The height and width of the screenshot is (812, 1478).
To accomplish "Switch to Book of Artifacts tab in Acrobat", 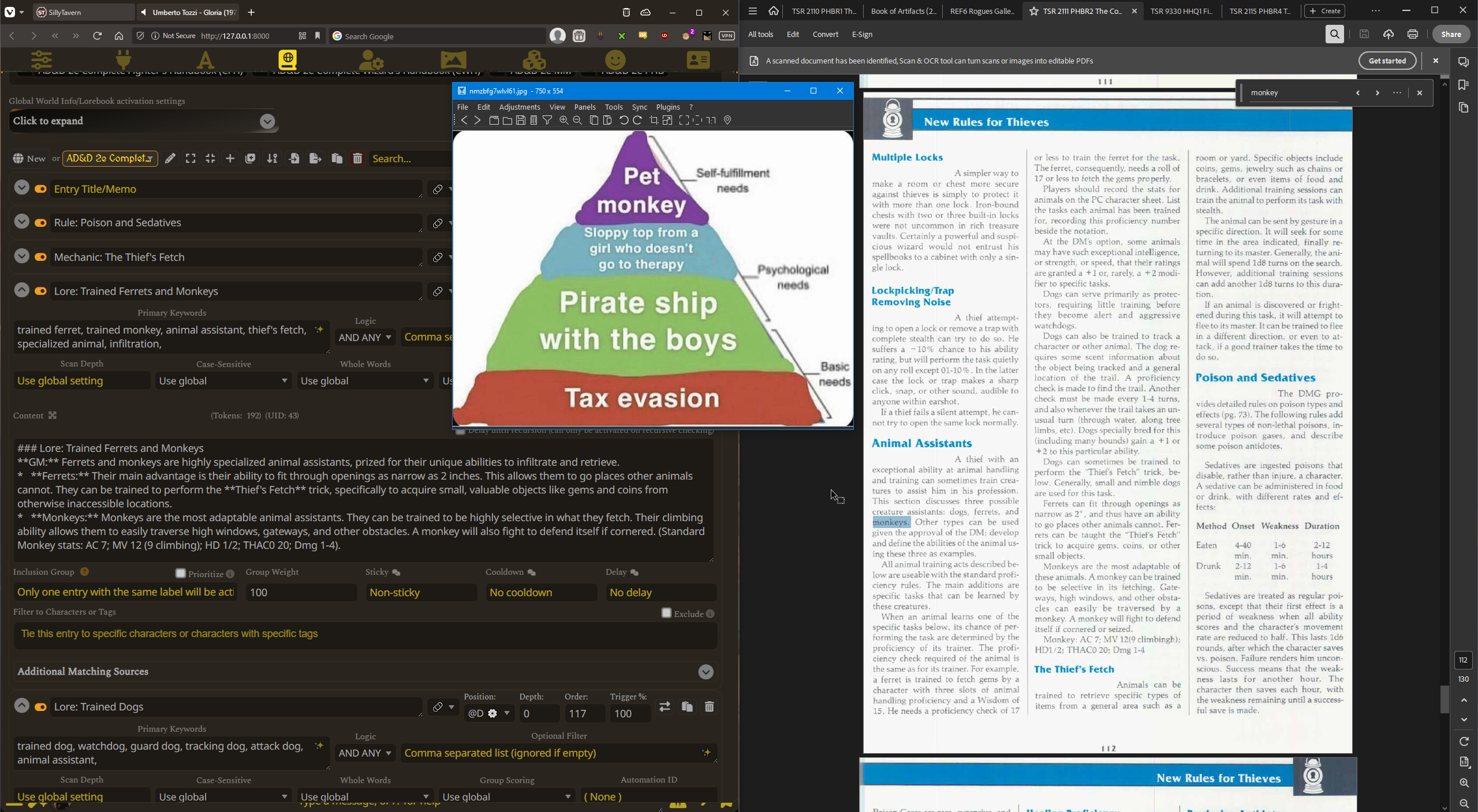I will click(x=903, y=11).
